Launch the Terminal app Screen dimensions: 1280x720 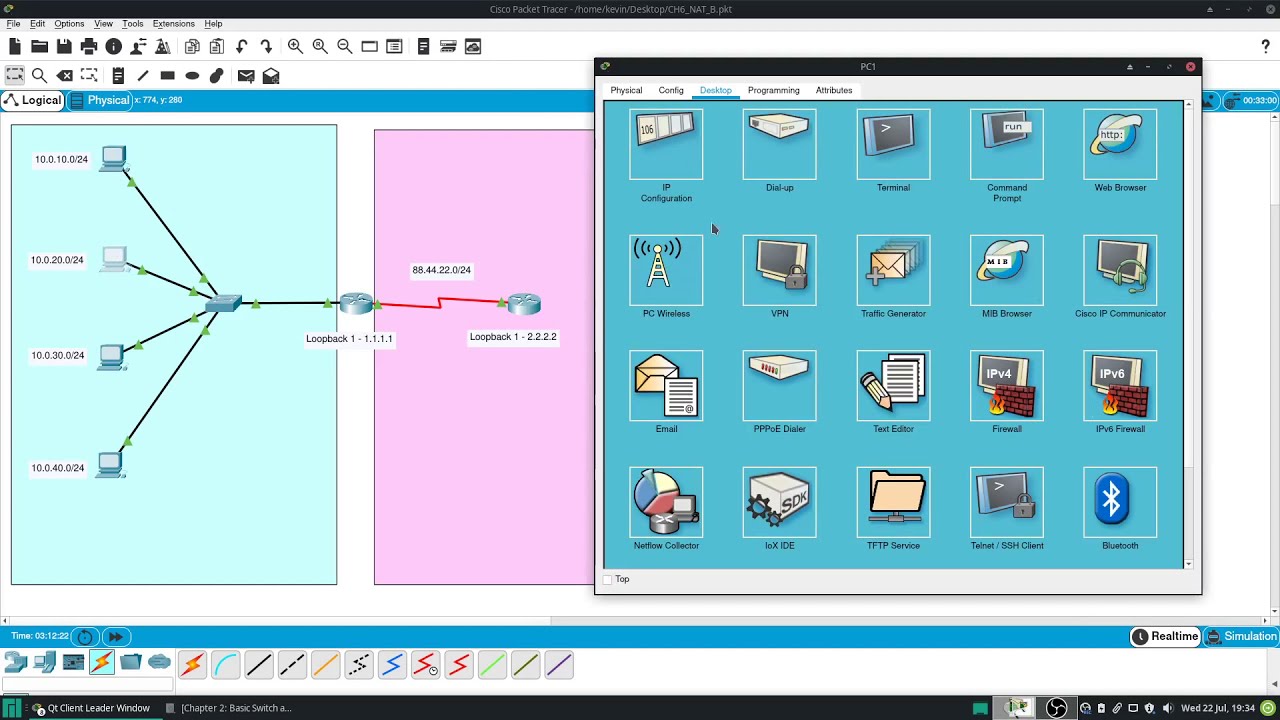[x=893, y=145]
